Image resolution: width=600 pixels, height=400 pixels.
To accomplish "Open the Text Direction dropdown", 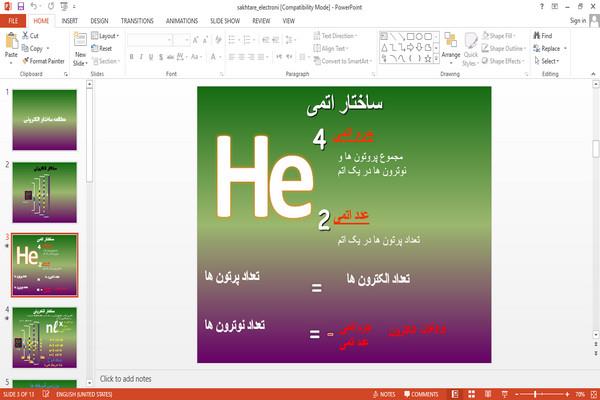I will click(335, 36).
